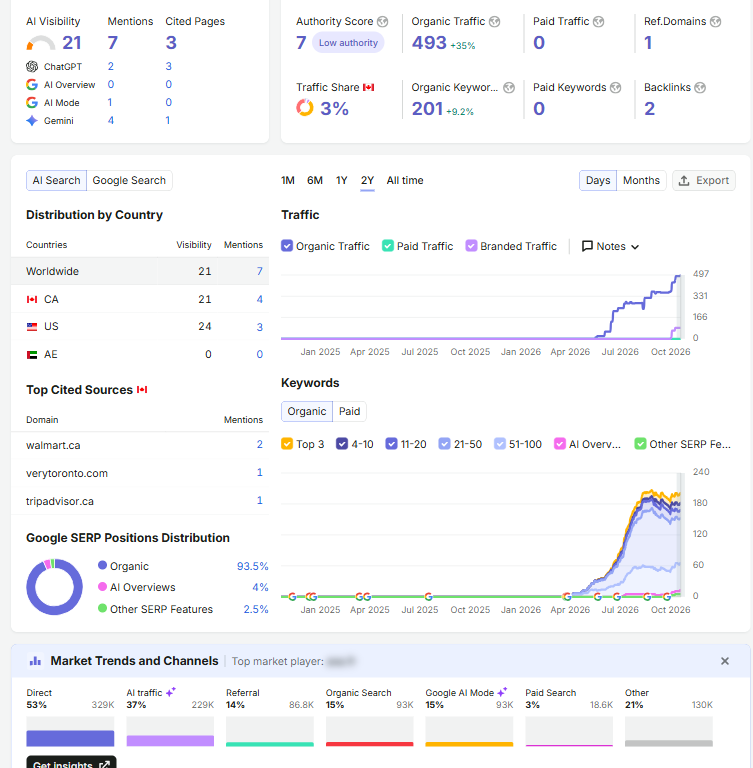Toggle the Top 3 keywords checkbox
The image size is (753, 768).
tap(287, 444)
